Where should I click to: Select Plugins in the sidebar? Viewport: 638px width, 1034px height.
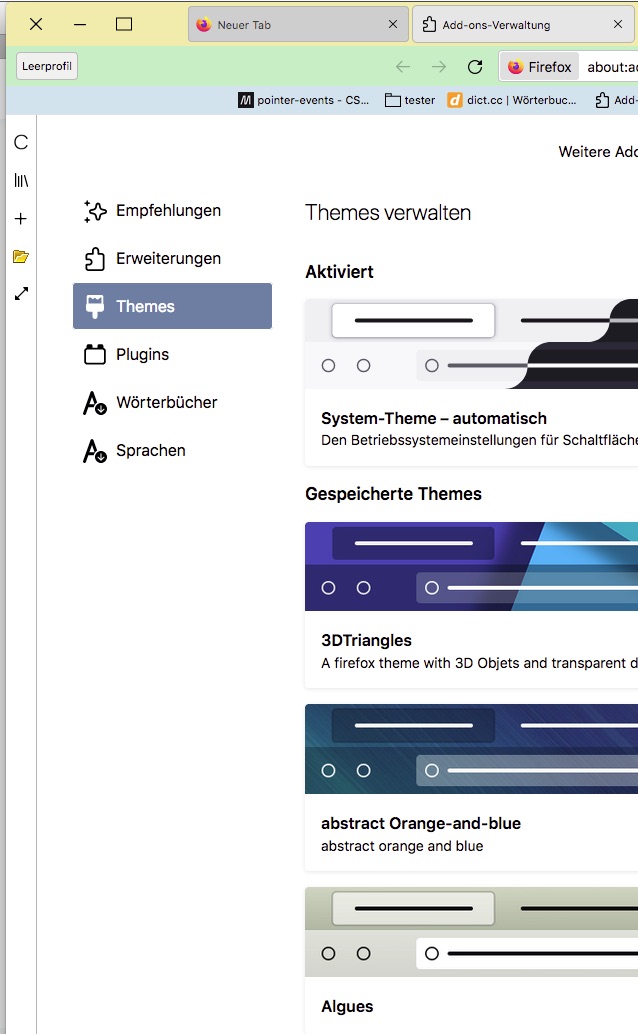coord(142,355)
